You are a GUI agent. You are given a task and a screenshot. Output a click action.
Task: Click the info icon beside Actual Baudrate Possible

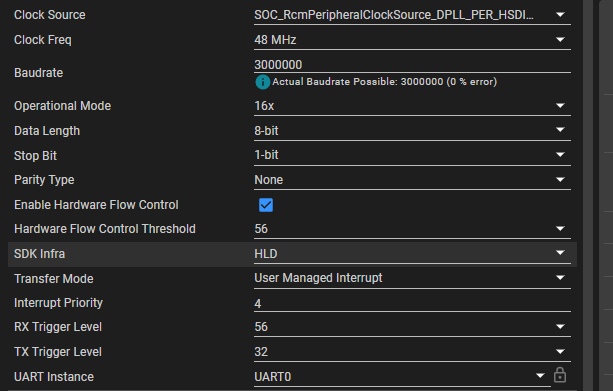263,82
